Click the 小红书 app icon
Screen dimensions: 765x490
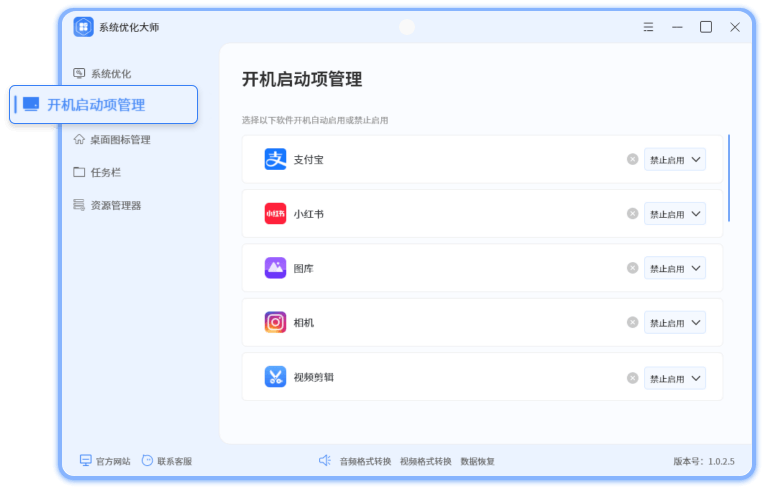[275, 213]
